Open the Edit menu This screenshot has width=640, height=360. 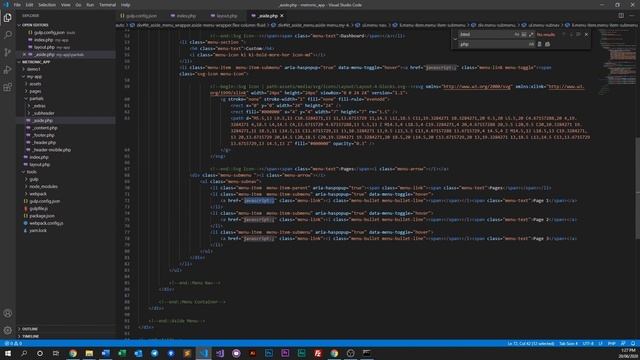29,5
